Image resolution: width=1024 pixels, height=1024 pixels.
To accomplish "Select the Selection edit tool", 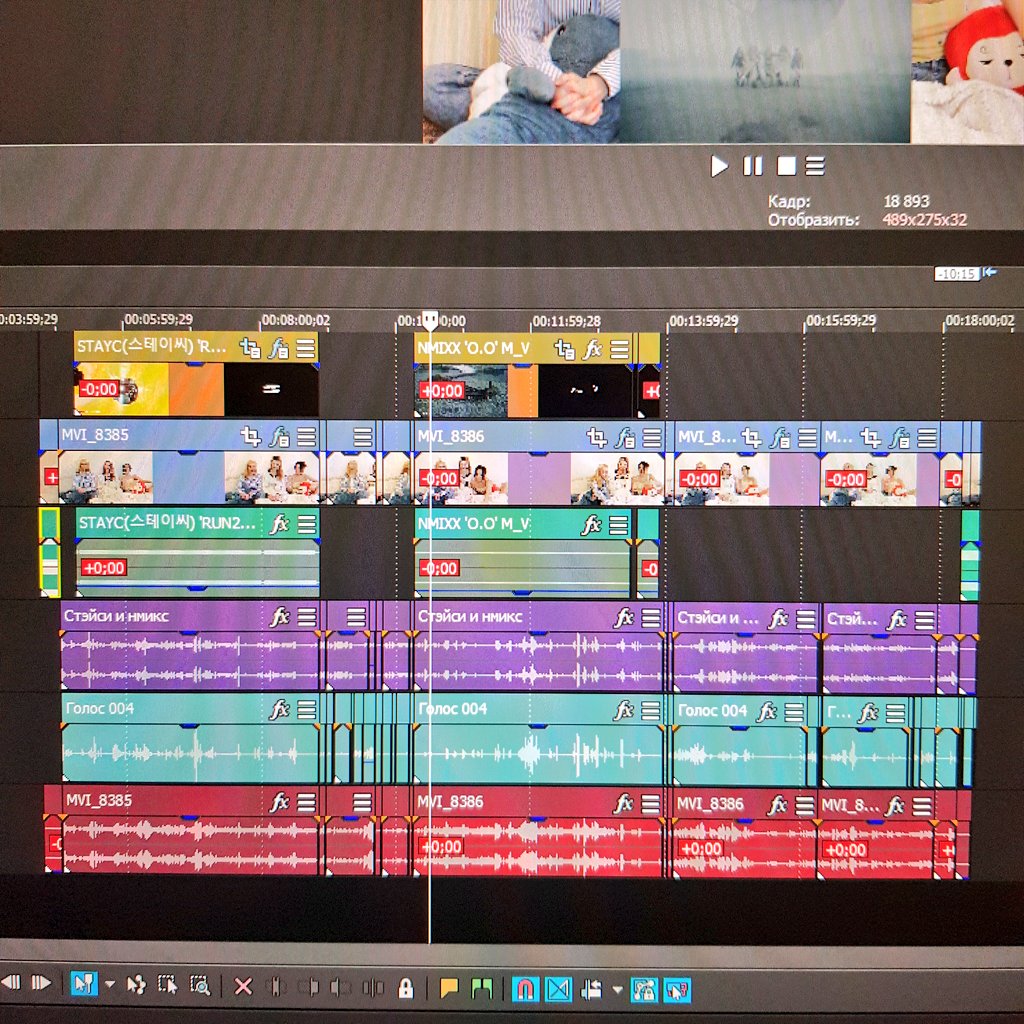I will 167,985.
